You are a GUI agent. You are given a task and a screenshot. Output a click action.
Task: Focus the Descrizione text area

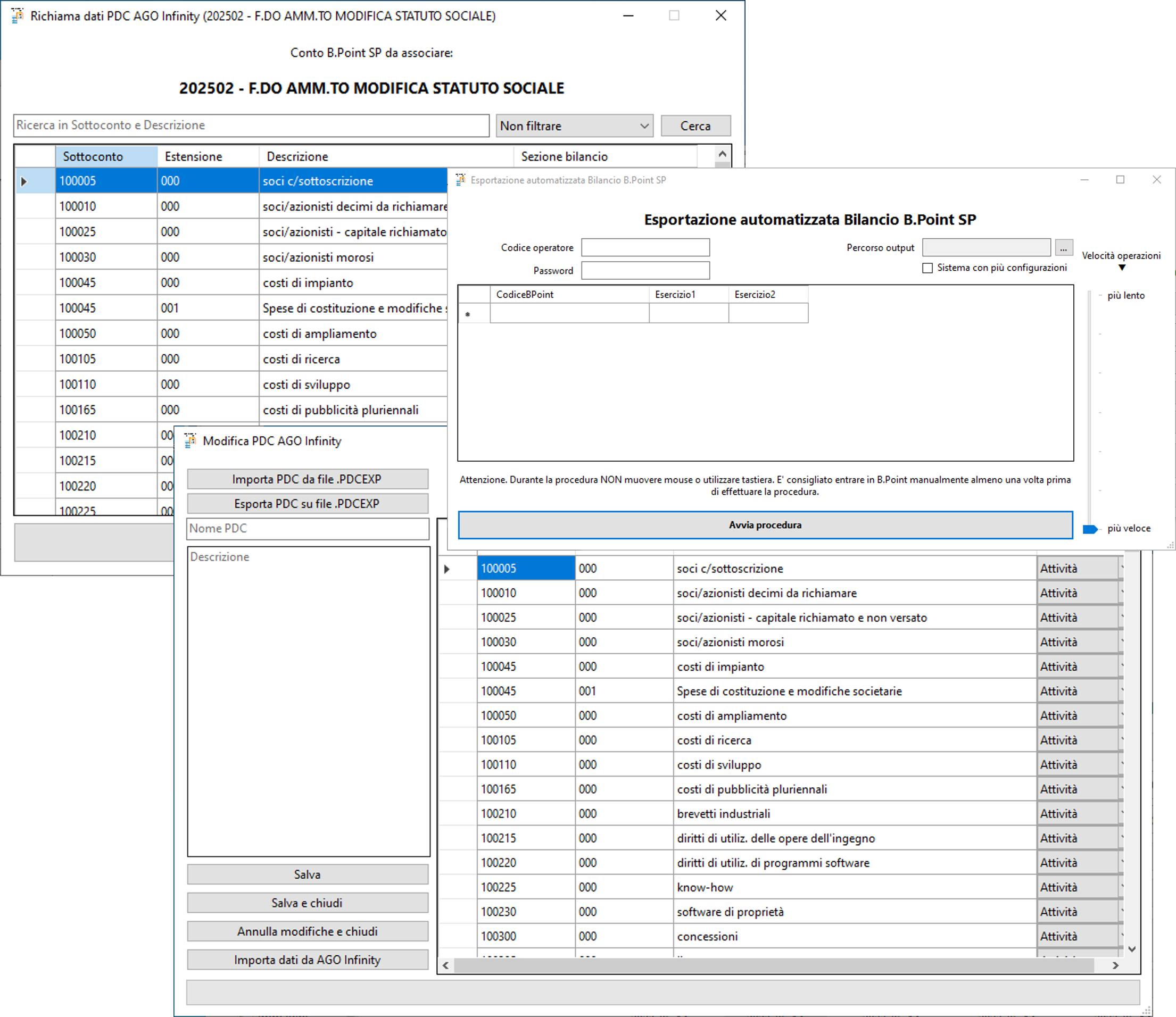pyautogui.click(x=308, y=702)
